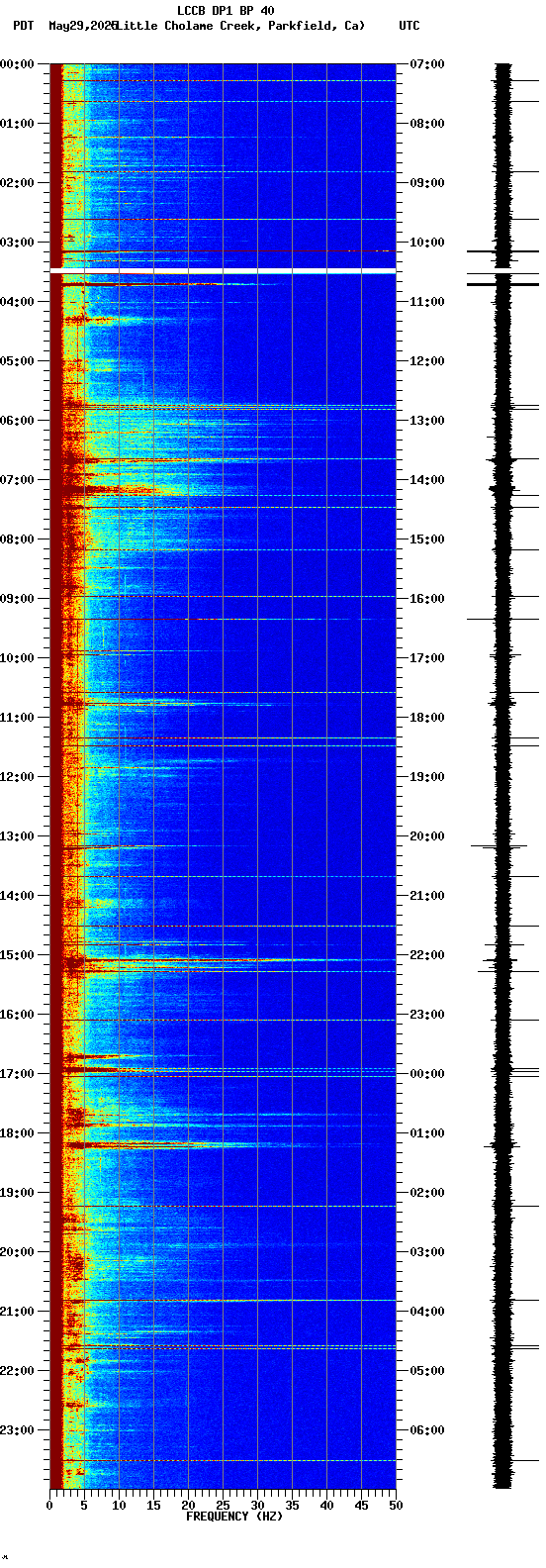This screenshot has width=546, height=1568.
Task: Click the 06:00 PDT time label
Action: (x=17, y=421)
